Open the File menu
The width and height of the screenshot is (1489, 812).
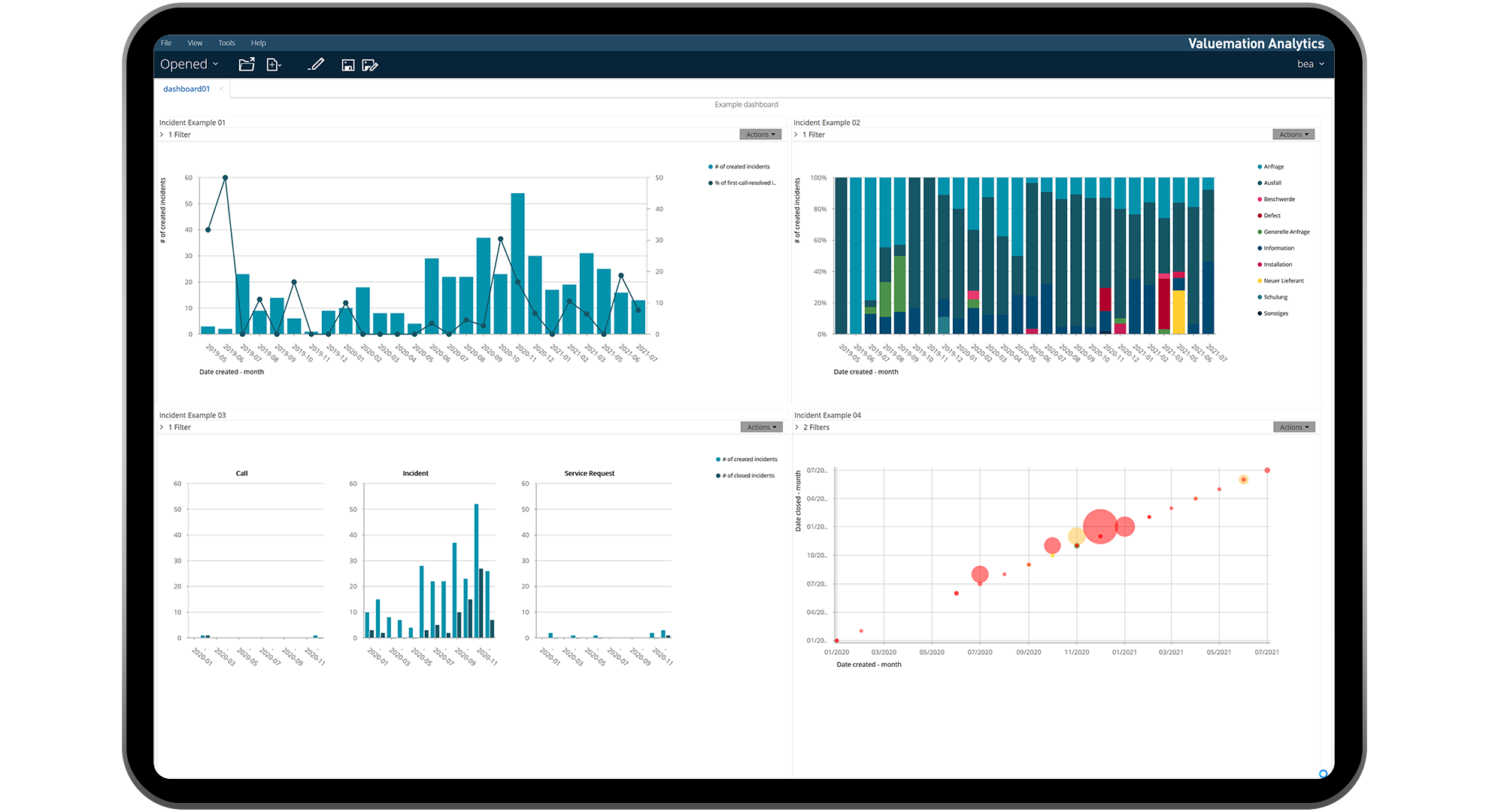(166, 43)
